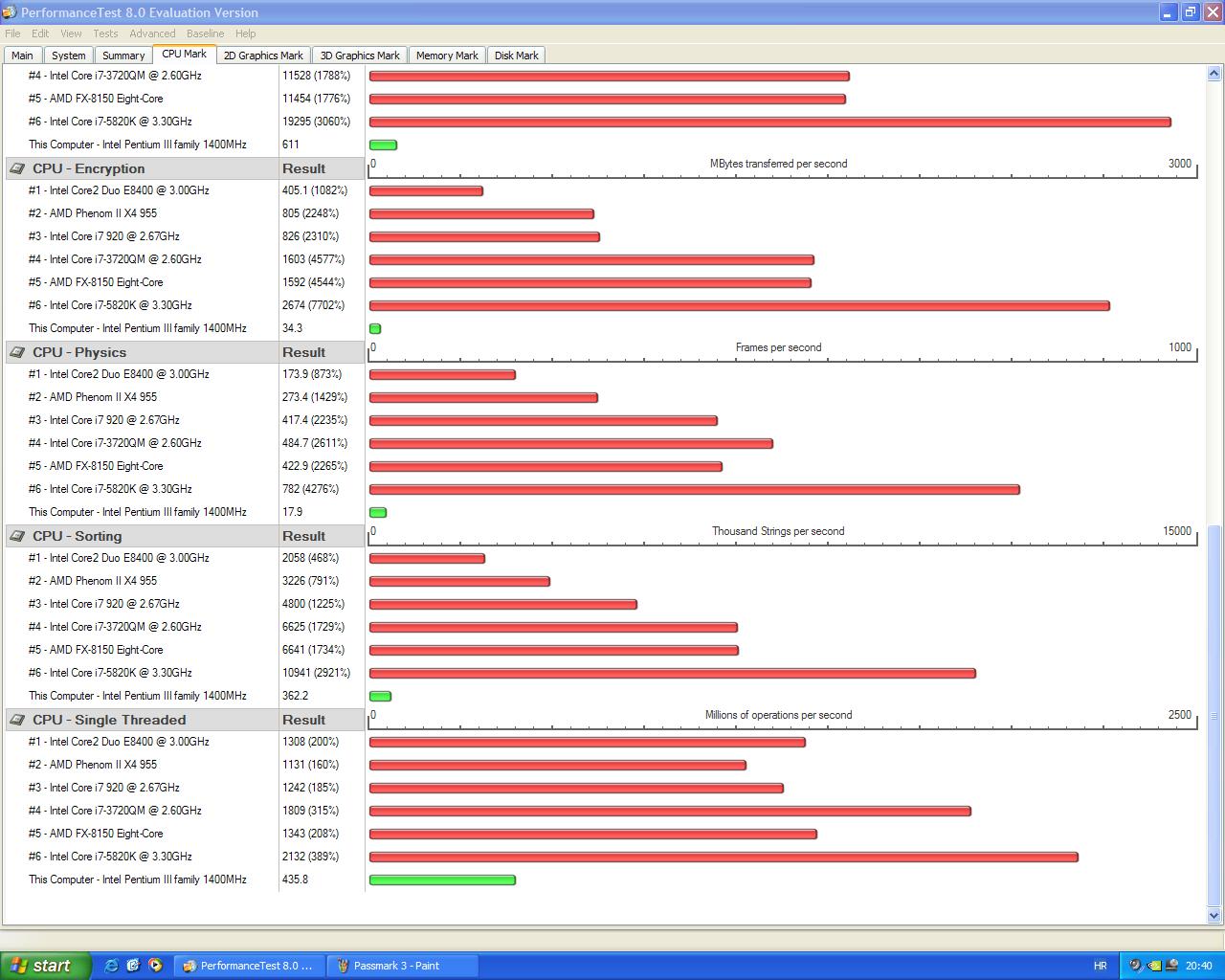Click the result value 10941 (2921%)
1225x980 pixels.
pyautogui.click(x=317, y=673)
